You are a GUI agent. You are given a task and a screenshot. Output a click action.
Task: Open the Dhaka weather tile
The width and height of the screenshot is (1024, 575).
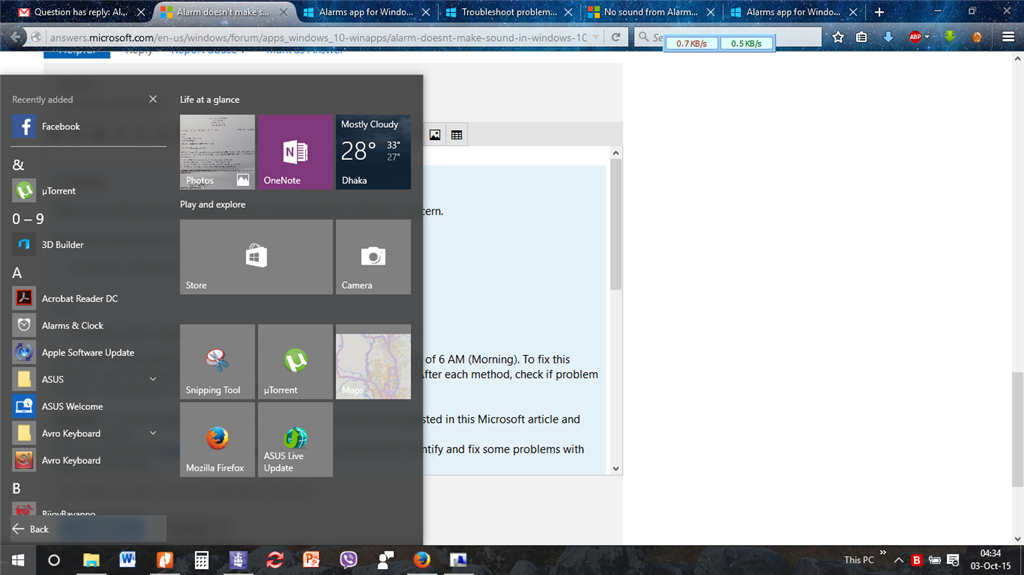coord(373,152)
